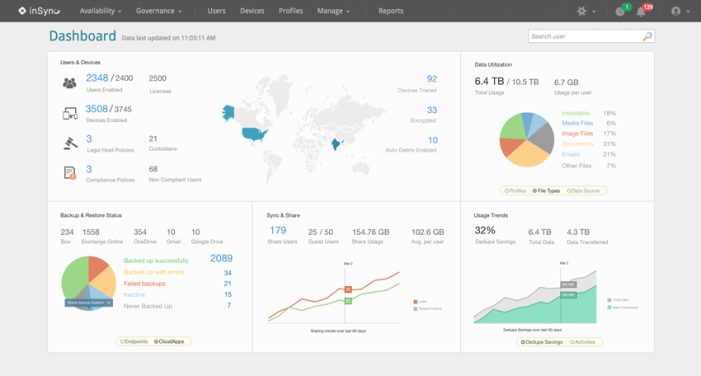
Task: Click the Devices Enabled icon
Action: [x=70, y=114]
